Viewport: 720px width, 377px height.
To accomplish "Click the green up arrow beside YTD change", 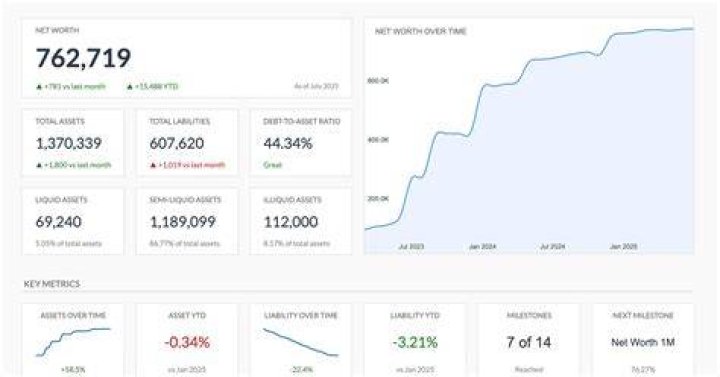I will tap(129, 86).
